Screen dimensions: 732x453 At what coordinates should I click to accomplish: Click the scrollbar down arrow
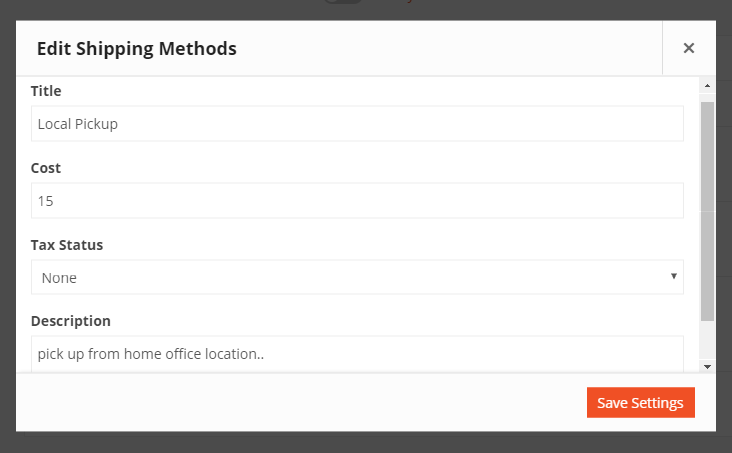tap(707, 367)
